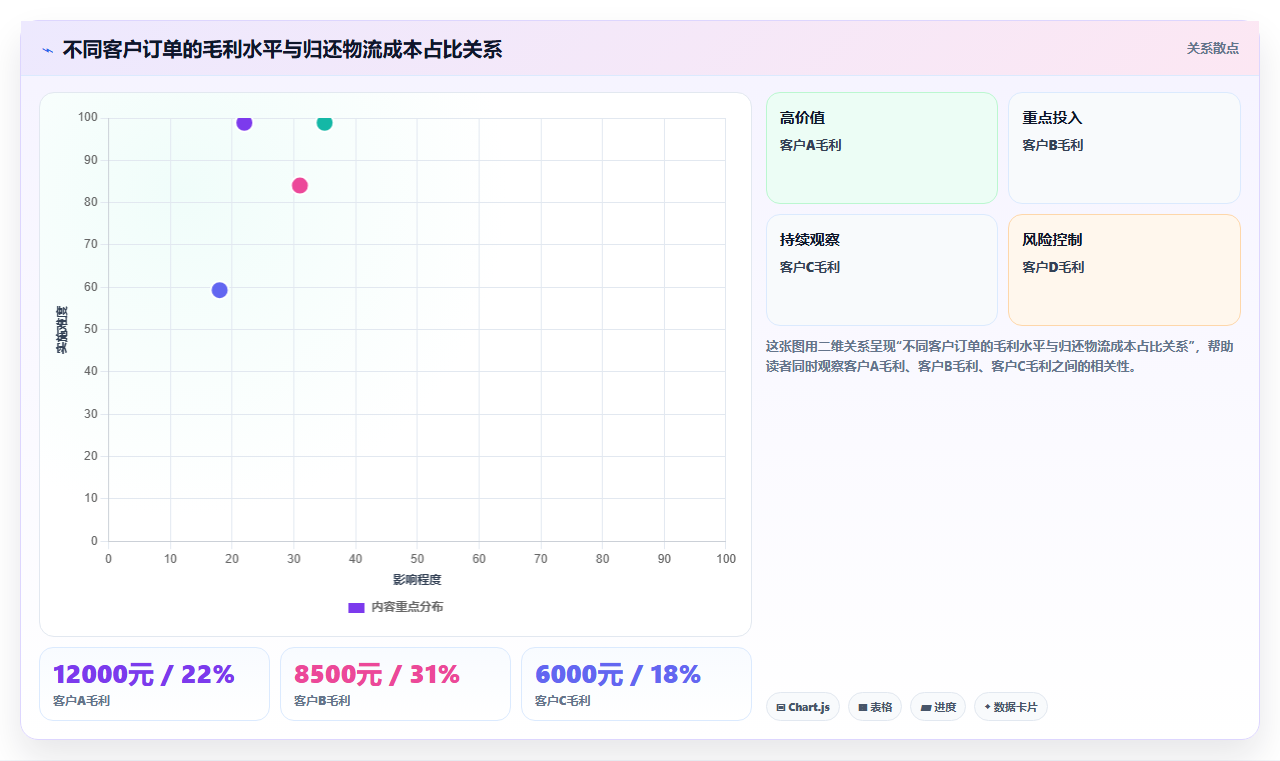Click 客户D毛利 under 风险控制
1280x761 pixels.
tap(1053, 267)
